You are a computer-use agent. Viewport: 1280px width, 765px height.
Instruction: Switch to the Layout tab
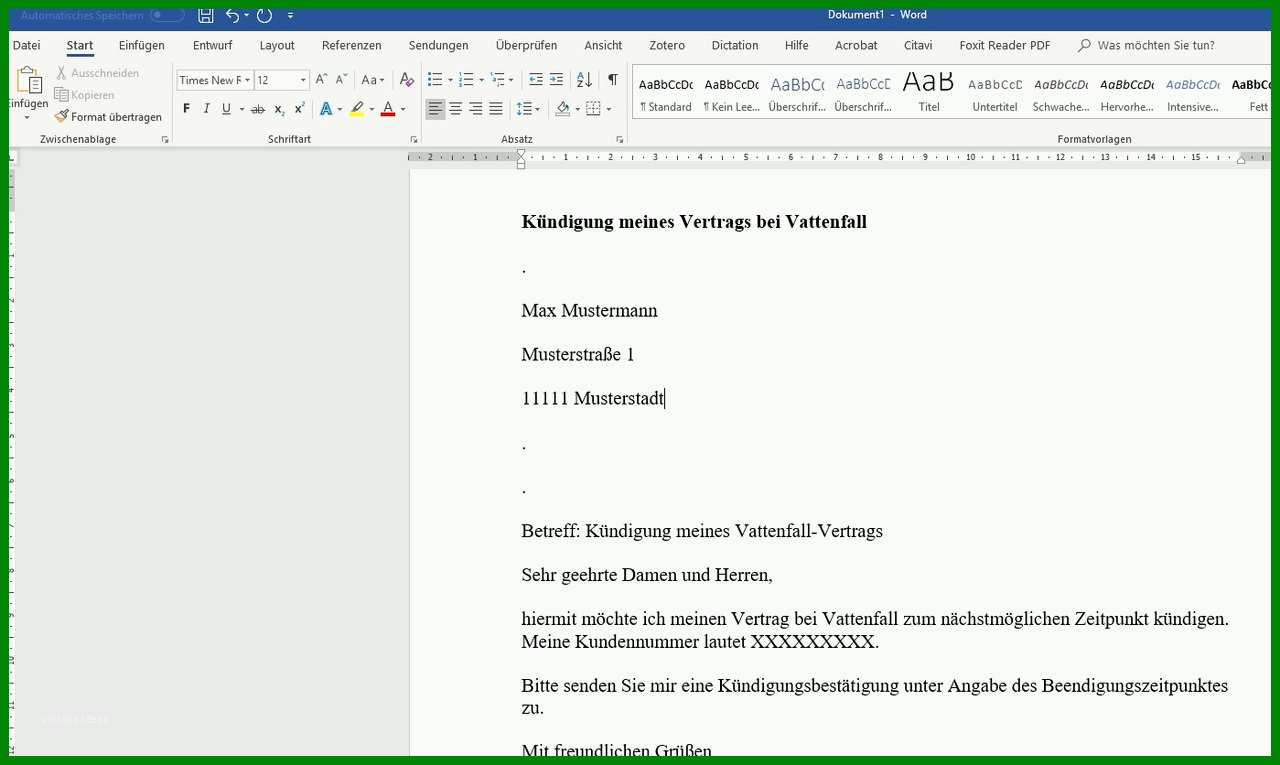277,45
